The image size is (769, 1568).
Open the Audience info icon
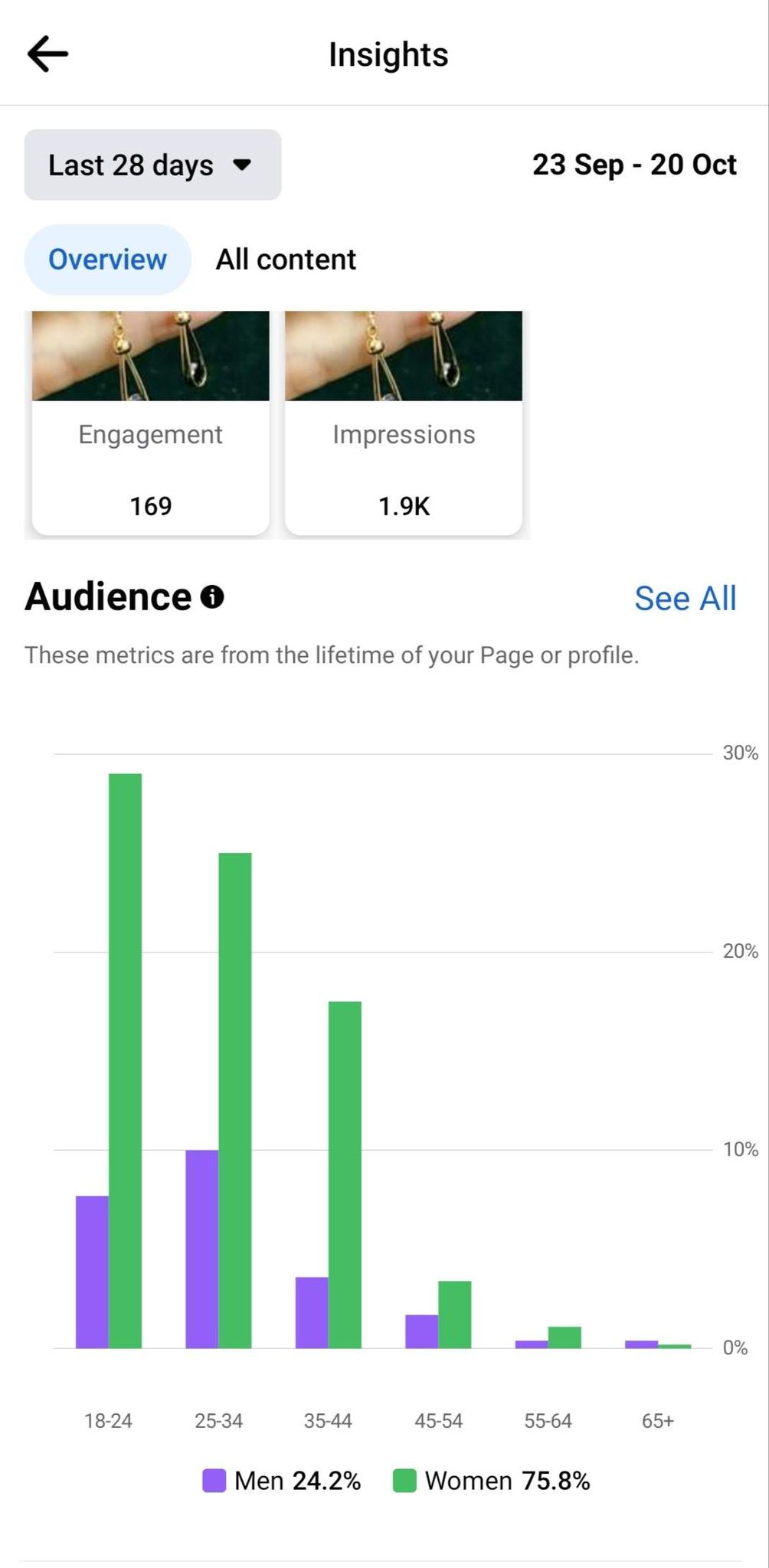(x=212, y=596)
